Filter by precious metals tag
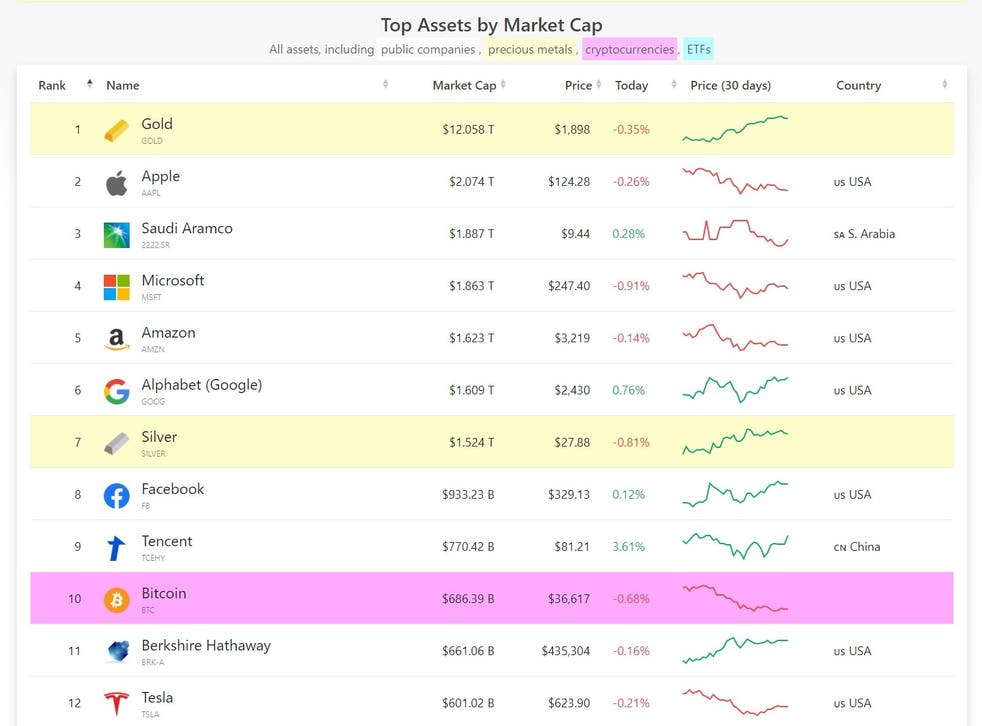The height and width of the screenshot is (726, 982). point(530,49)
